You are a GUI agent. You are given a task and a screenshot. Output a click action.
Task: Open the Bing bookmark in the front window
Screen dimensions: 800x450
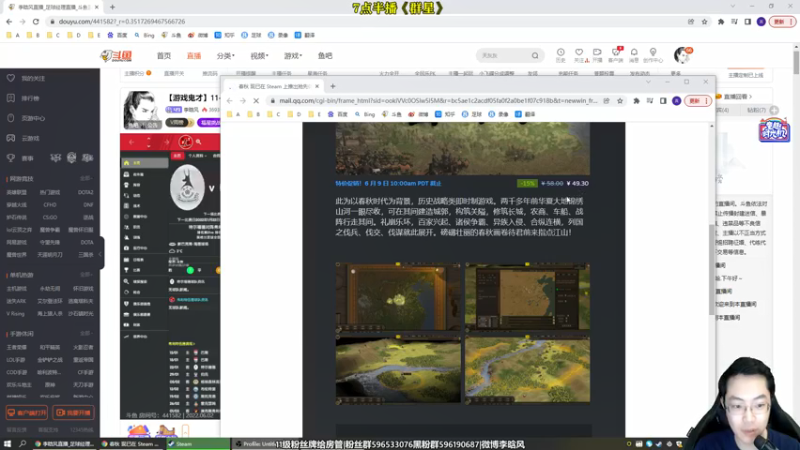[x=365, y=114]
